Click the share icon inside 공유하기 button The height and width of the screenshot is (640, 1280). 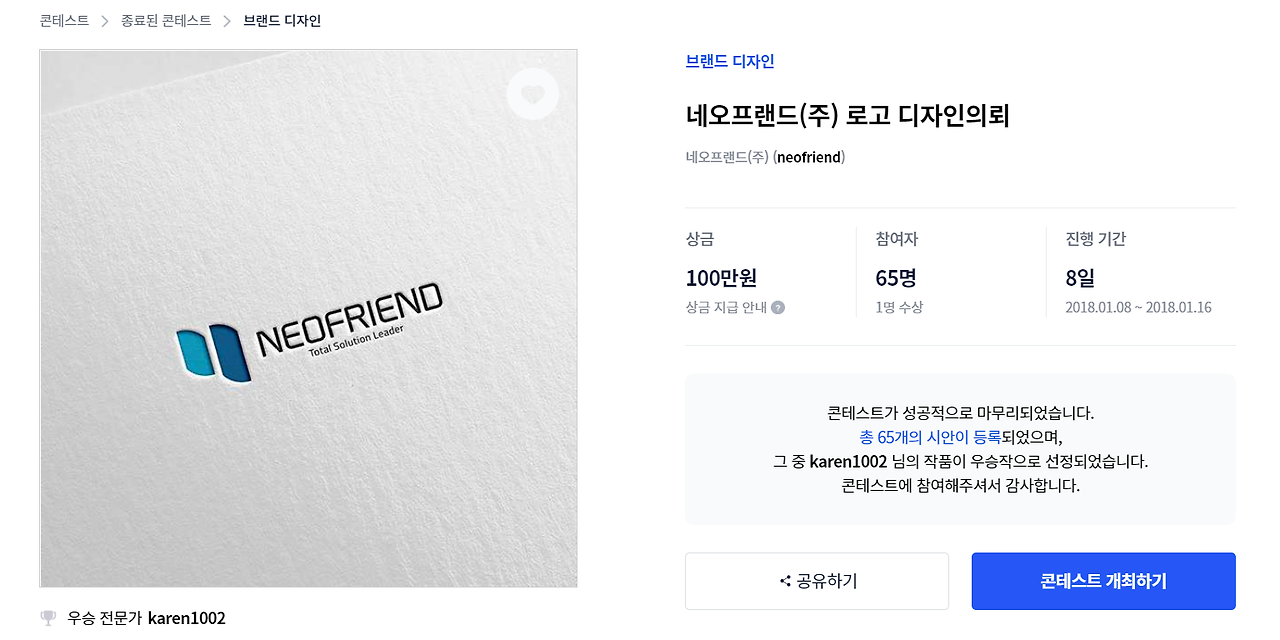[785, 581]
